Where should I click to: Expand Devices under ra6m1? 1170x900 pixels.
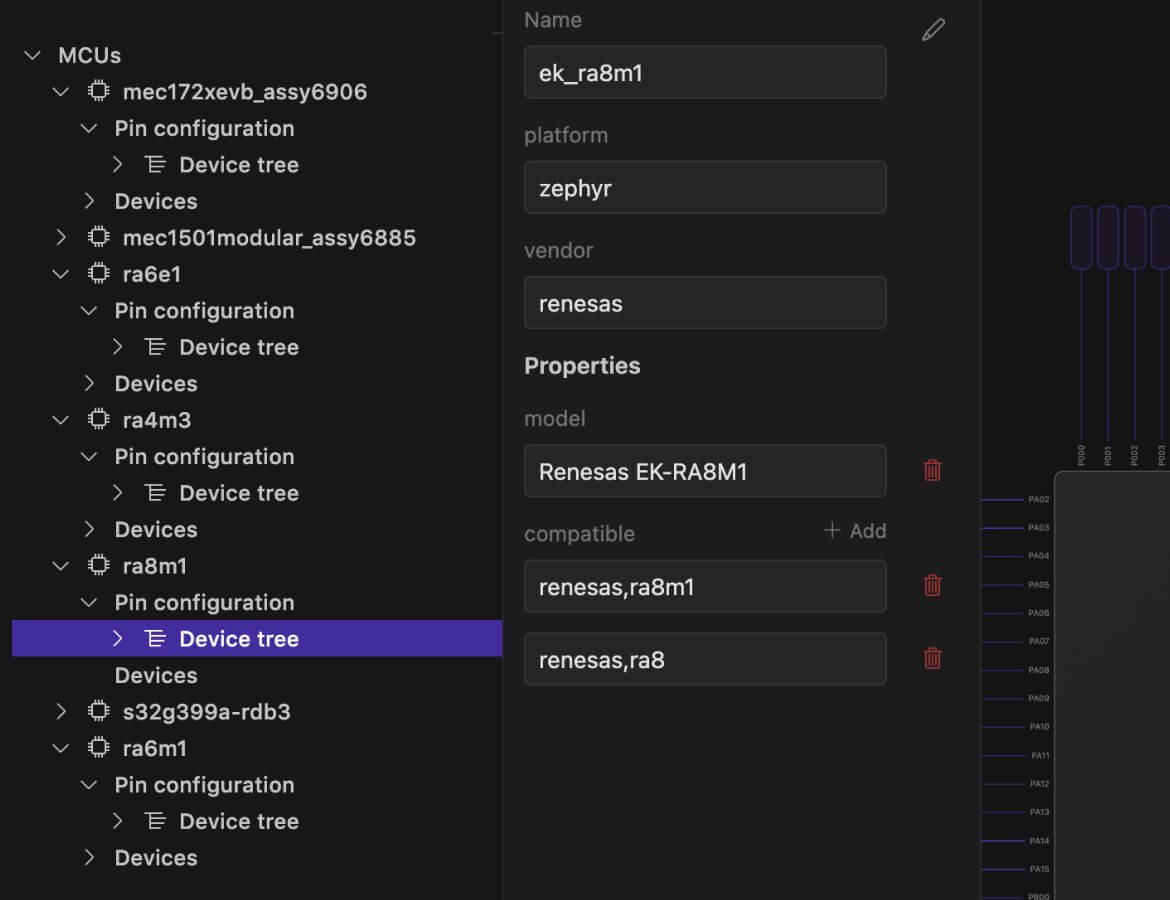pos(90,857)
